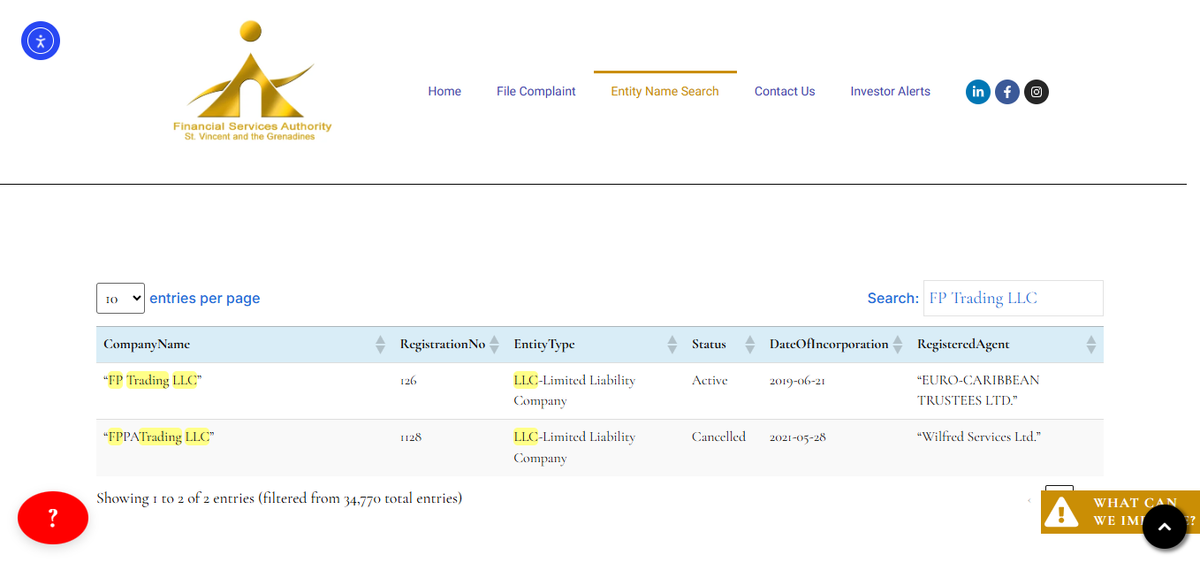Sort by the RegistrationNo column

click(449, 344)
